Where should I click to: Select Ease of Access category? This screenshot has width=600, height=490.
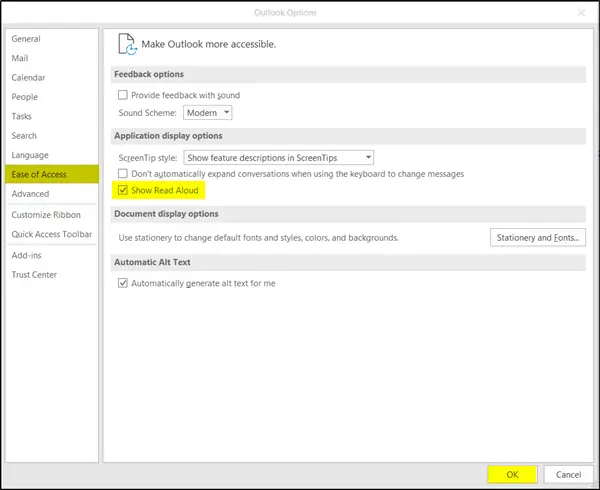(52, 174)
